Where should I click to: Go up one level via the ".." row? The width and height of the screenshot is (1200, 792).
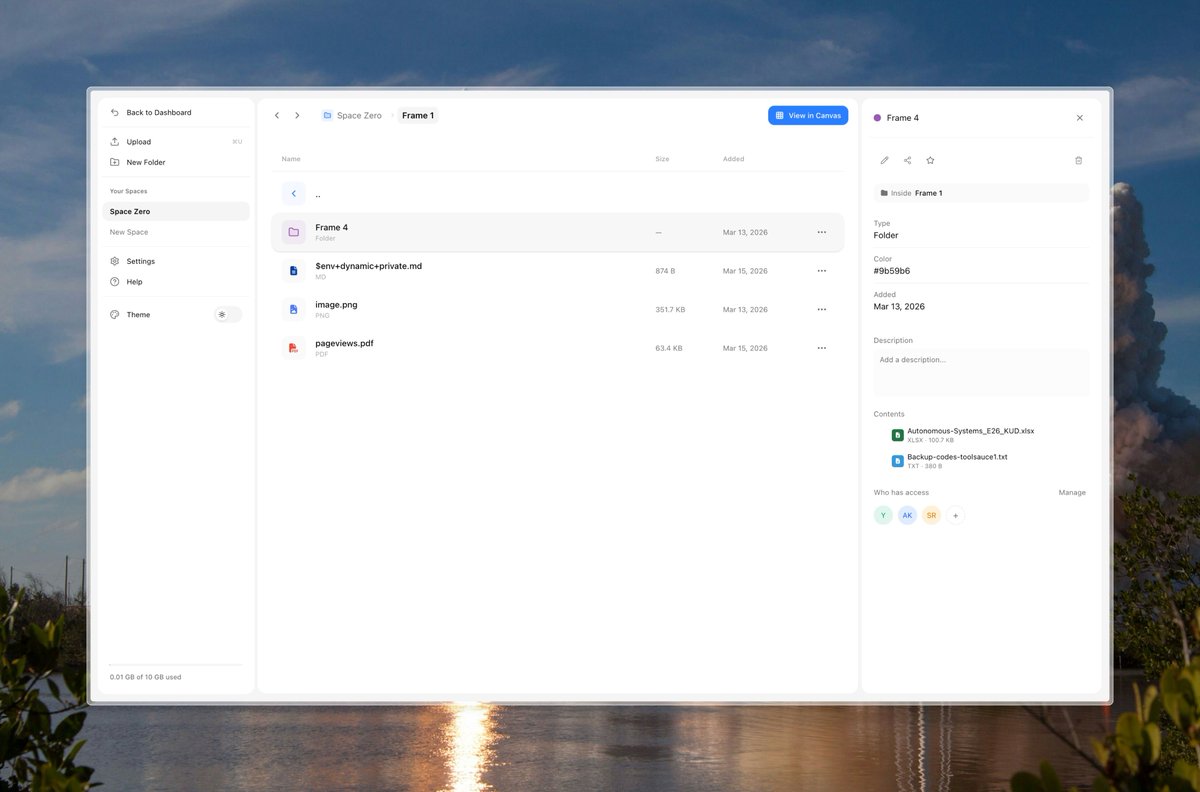tap(557, 194)
